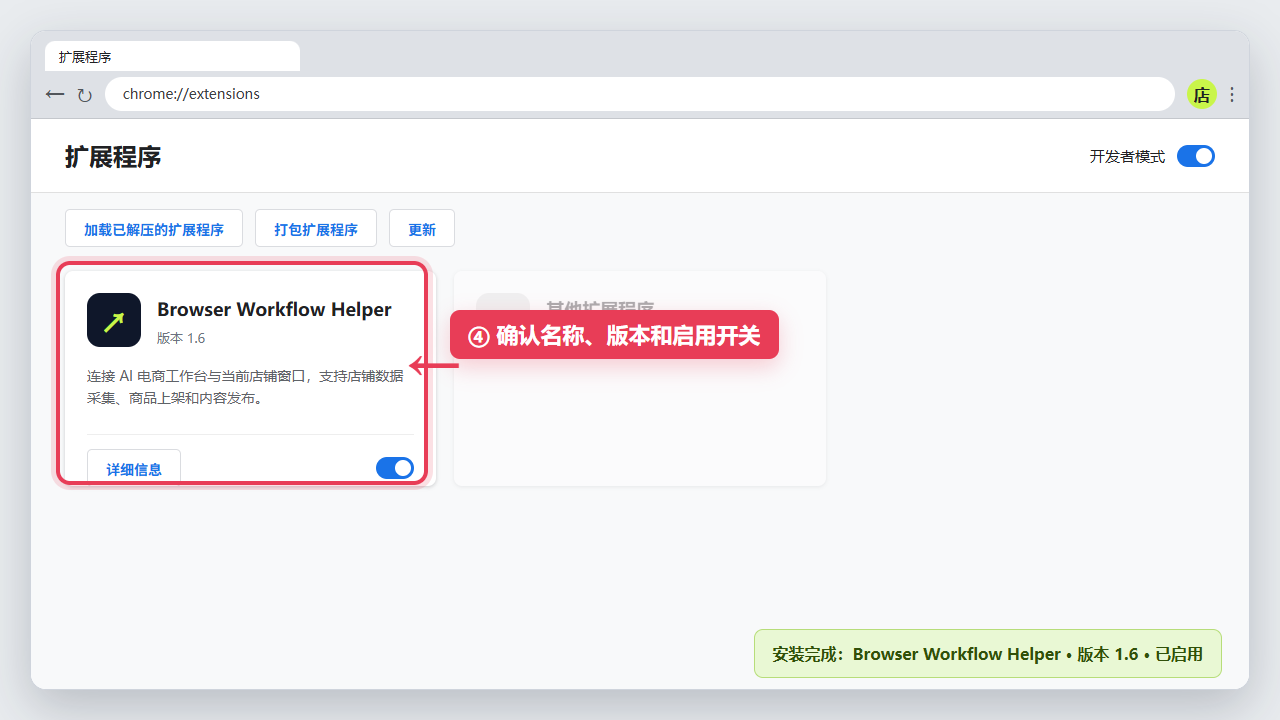Open 详细信息 for Browser Workflow Helper

134,468
